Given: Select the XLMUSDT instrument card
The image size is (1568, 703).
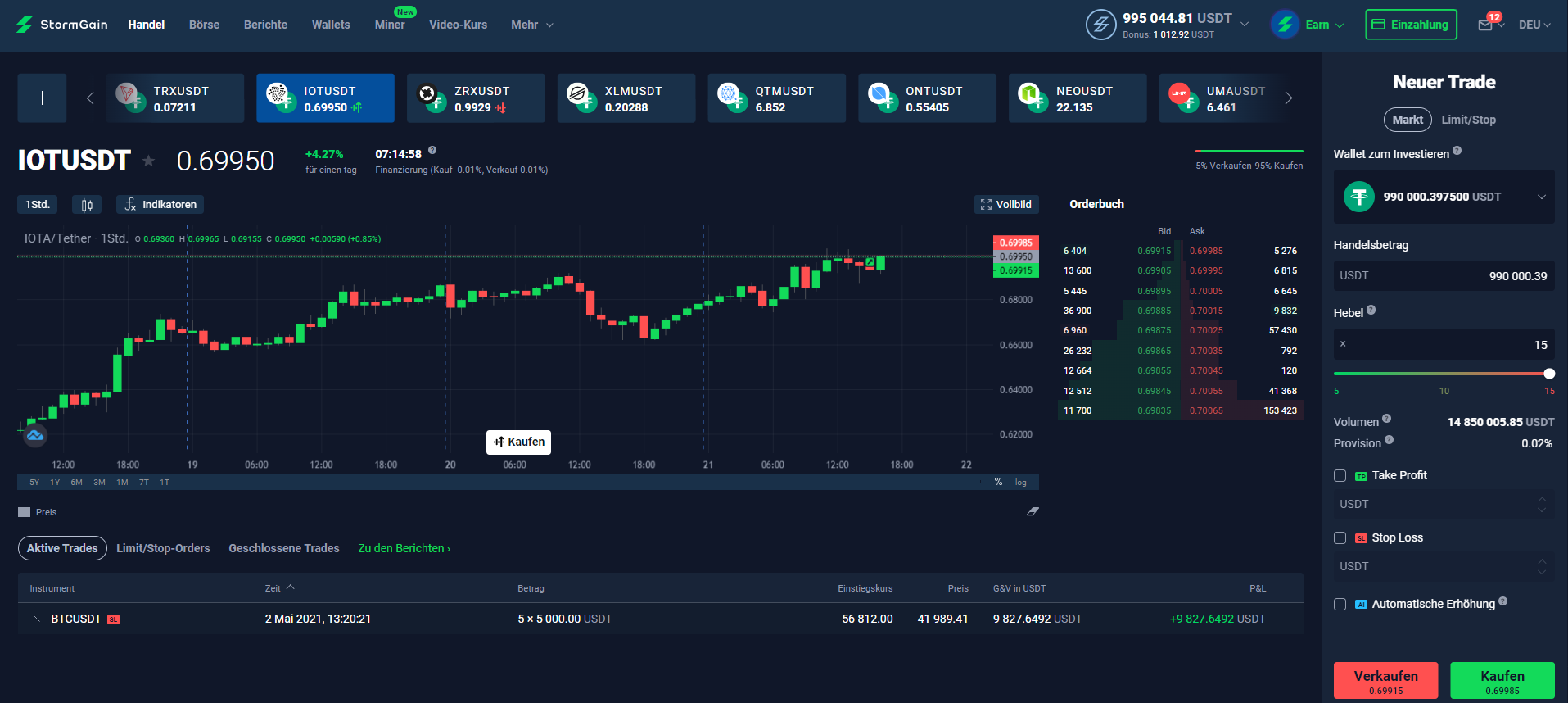Looking at the screenshot, I should (626, 98).
